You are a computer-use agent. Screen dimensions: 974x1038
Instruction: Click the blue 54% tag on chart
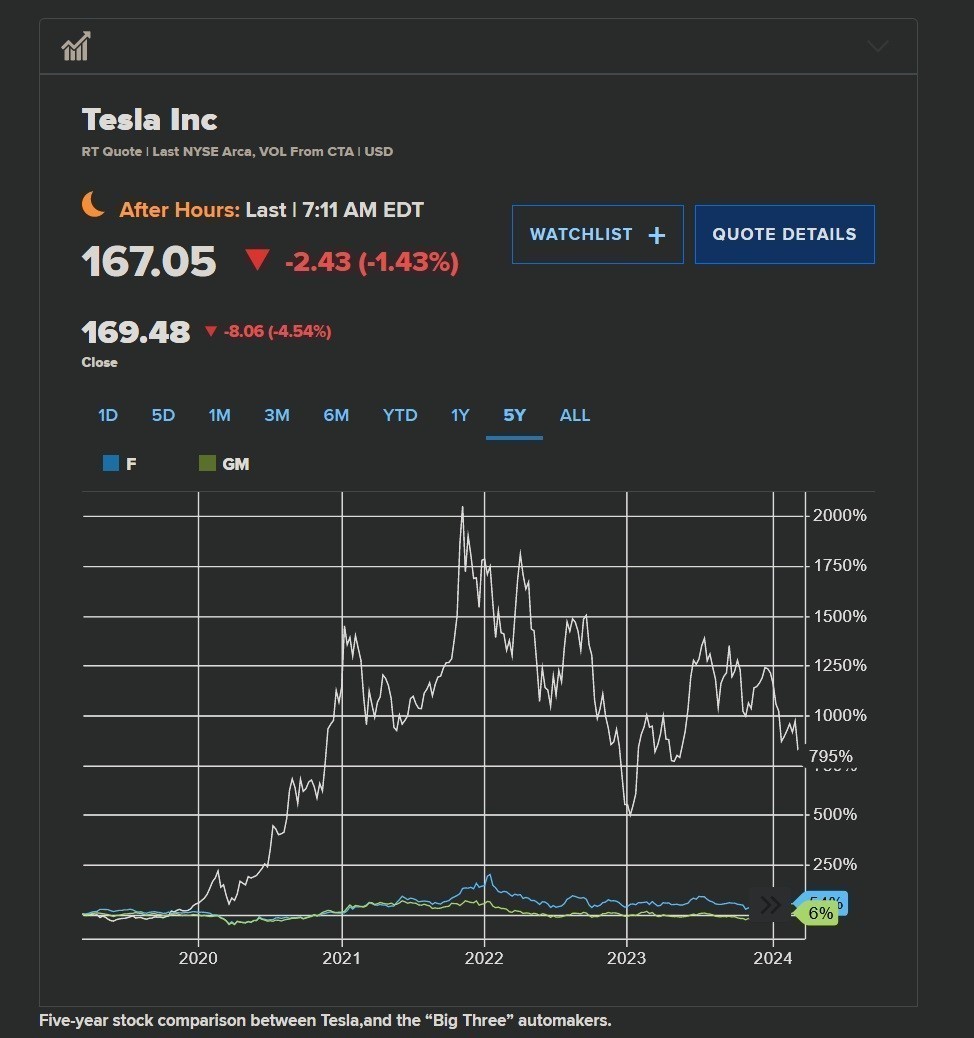click(836, 900)
